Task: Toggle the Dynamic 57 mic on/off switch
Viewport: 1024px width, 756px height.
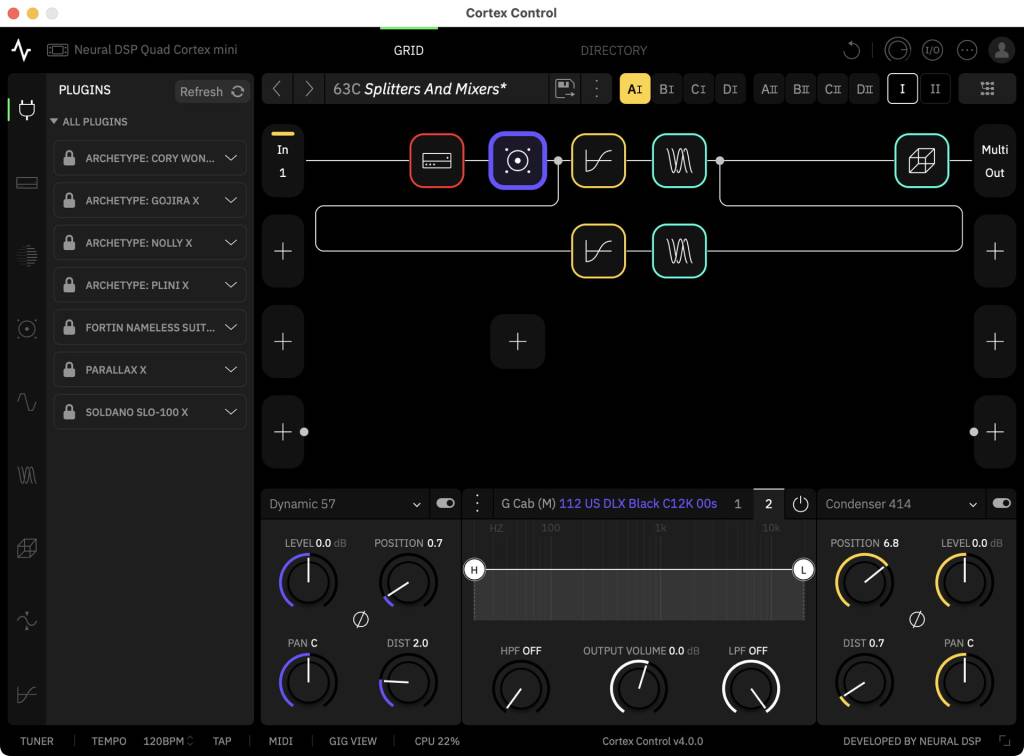Action: (446, 503)
